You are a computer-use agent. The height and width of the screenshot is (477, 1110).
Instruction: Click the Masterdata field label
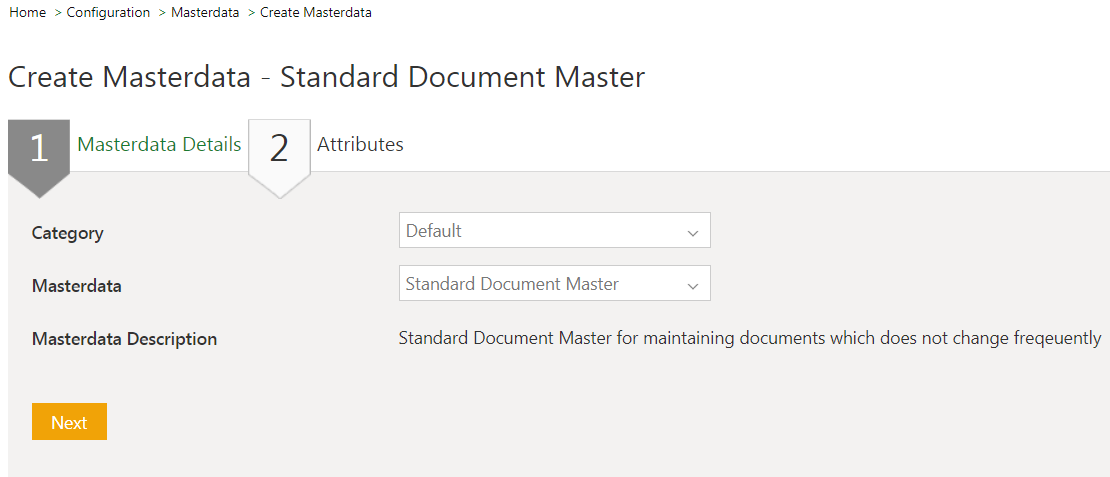pos(76,286)
